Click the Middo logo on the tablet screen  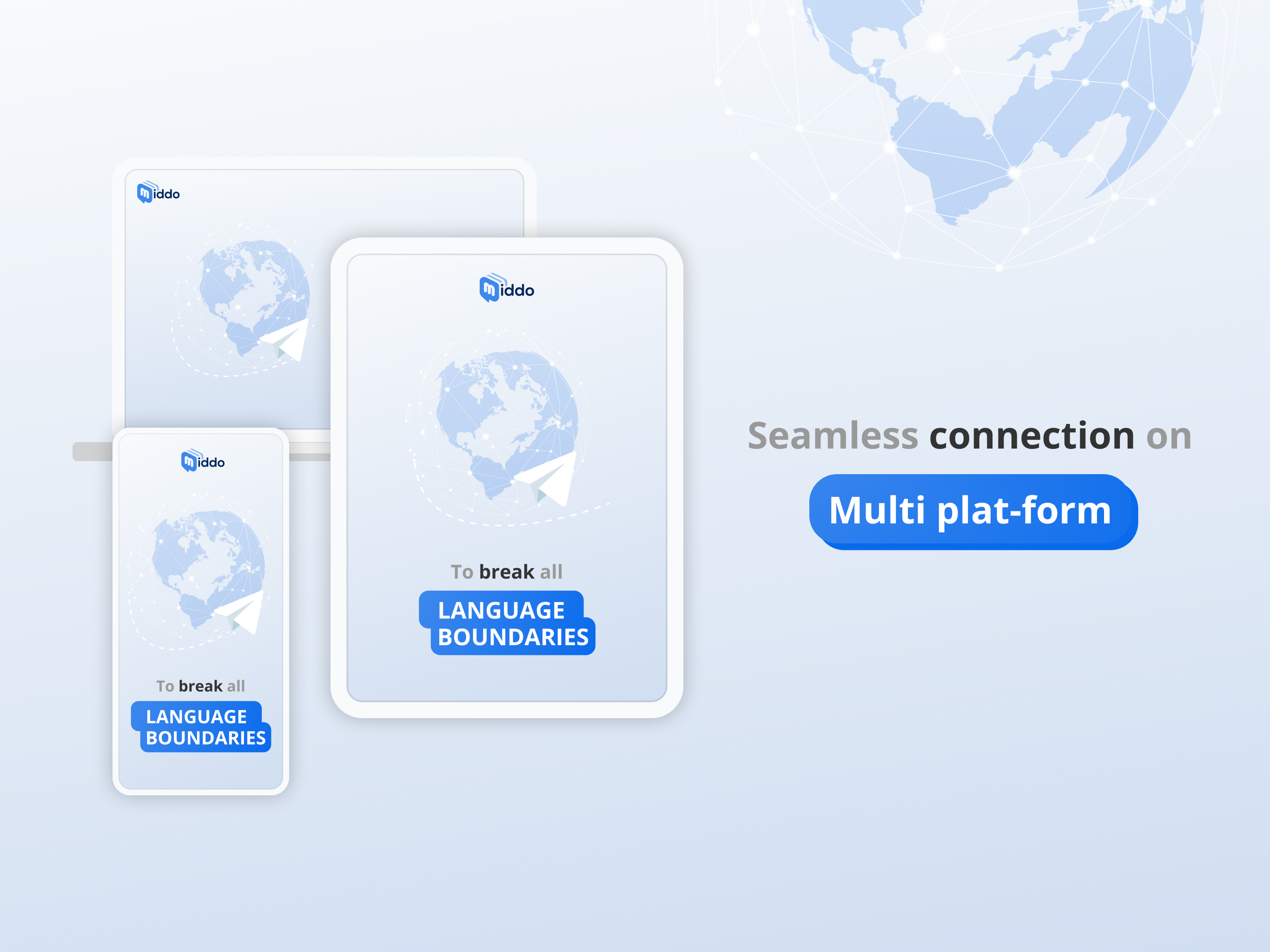click(x=506, y=288)
